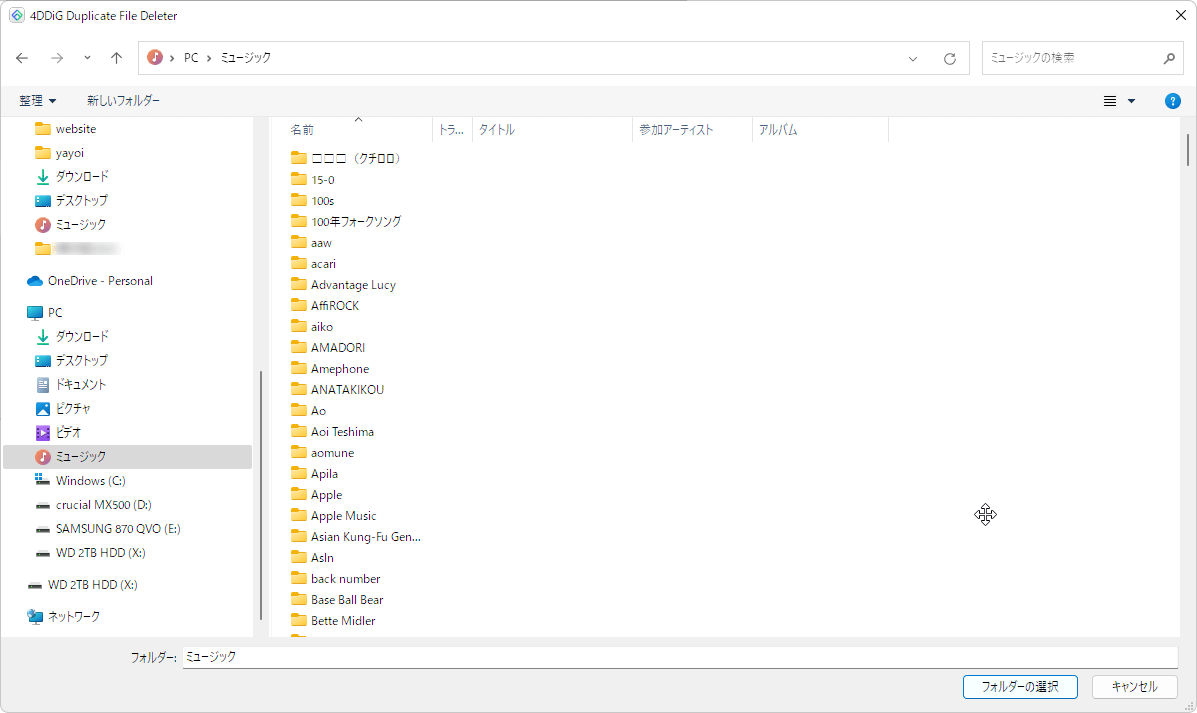
Task: Sort by the タイトル column header
Action: pyautogui.click(x=553, y=130)
